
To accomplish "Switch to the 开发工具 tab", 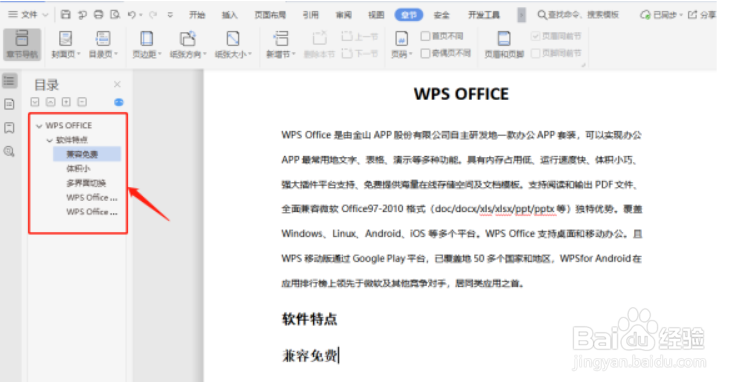I will (484, 15).
